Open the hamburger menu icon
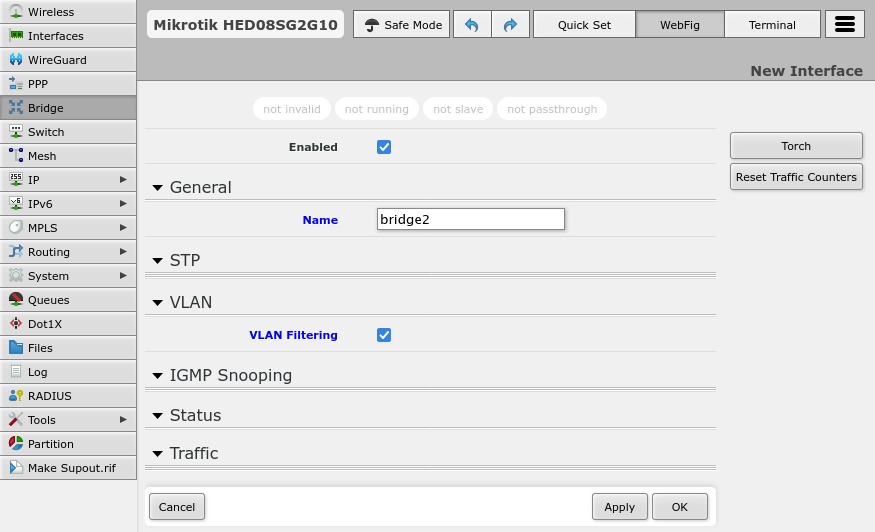The height and width of the screenshot is (532, 875). [844, 25]
